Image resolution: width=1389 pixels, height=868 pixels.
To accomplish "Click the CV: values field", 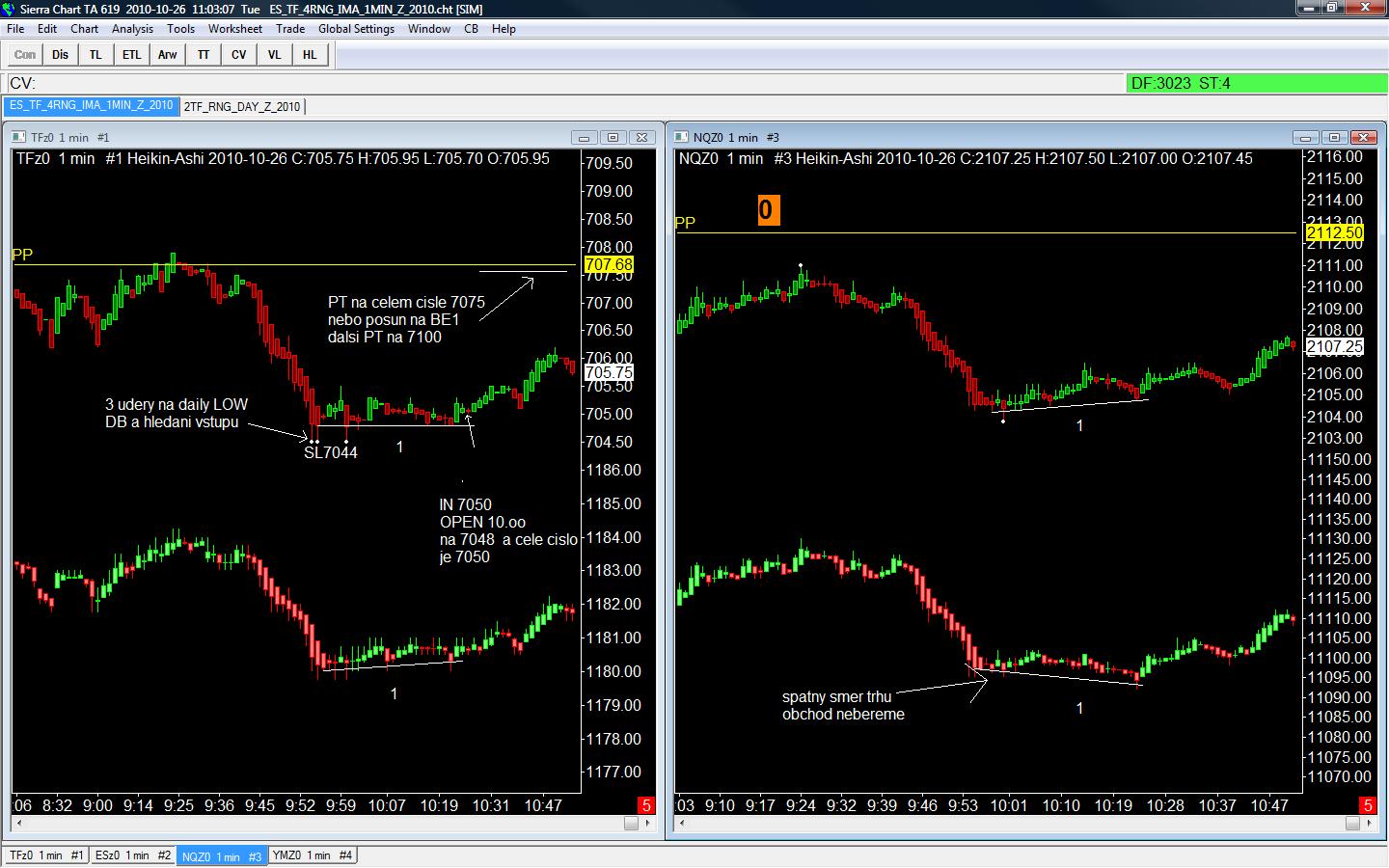I will [566, 84].
